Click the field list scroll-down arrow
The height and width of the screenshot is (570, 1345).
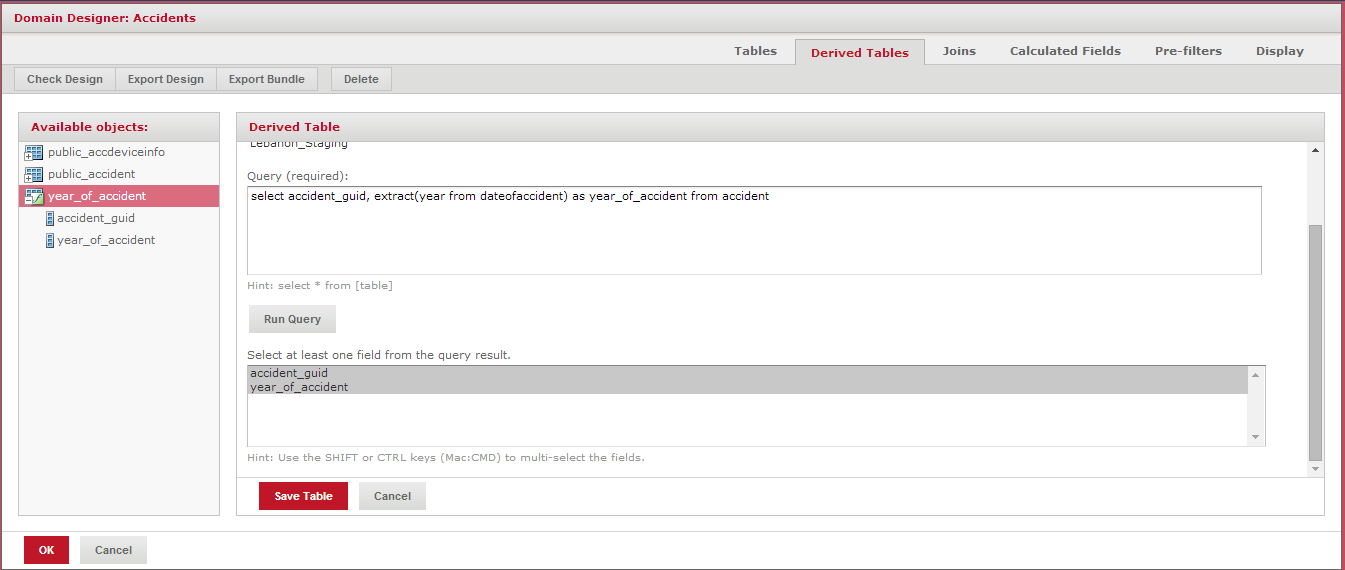point(1256,437)
